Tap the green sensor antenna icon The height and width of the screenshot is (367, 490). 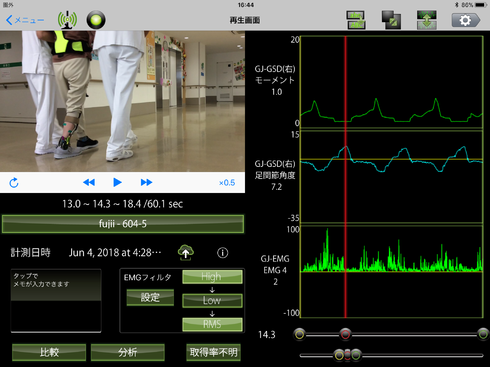point(67,20)
